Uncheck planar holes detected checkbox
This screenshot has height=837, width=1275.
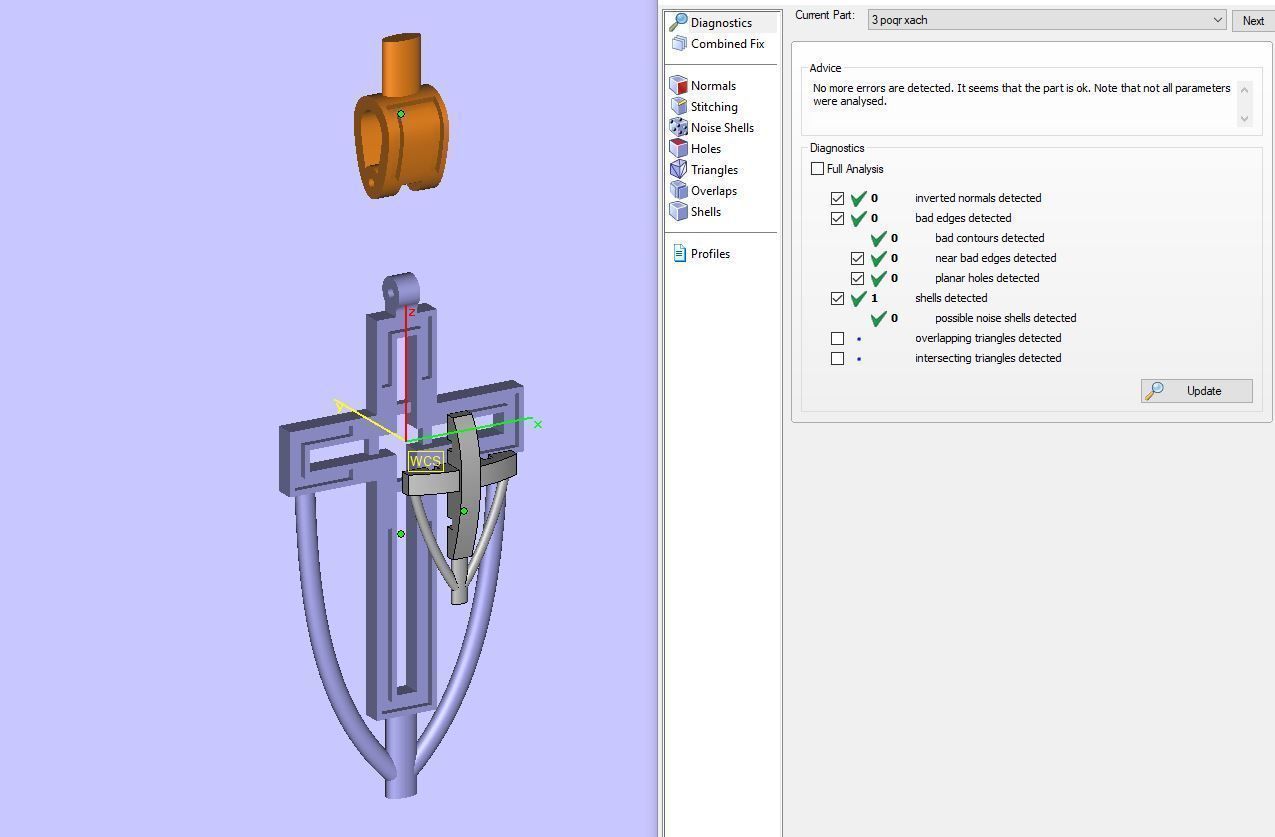point(858,278)
